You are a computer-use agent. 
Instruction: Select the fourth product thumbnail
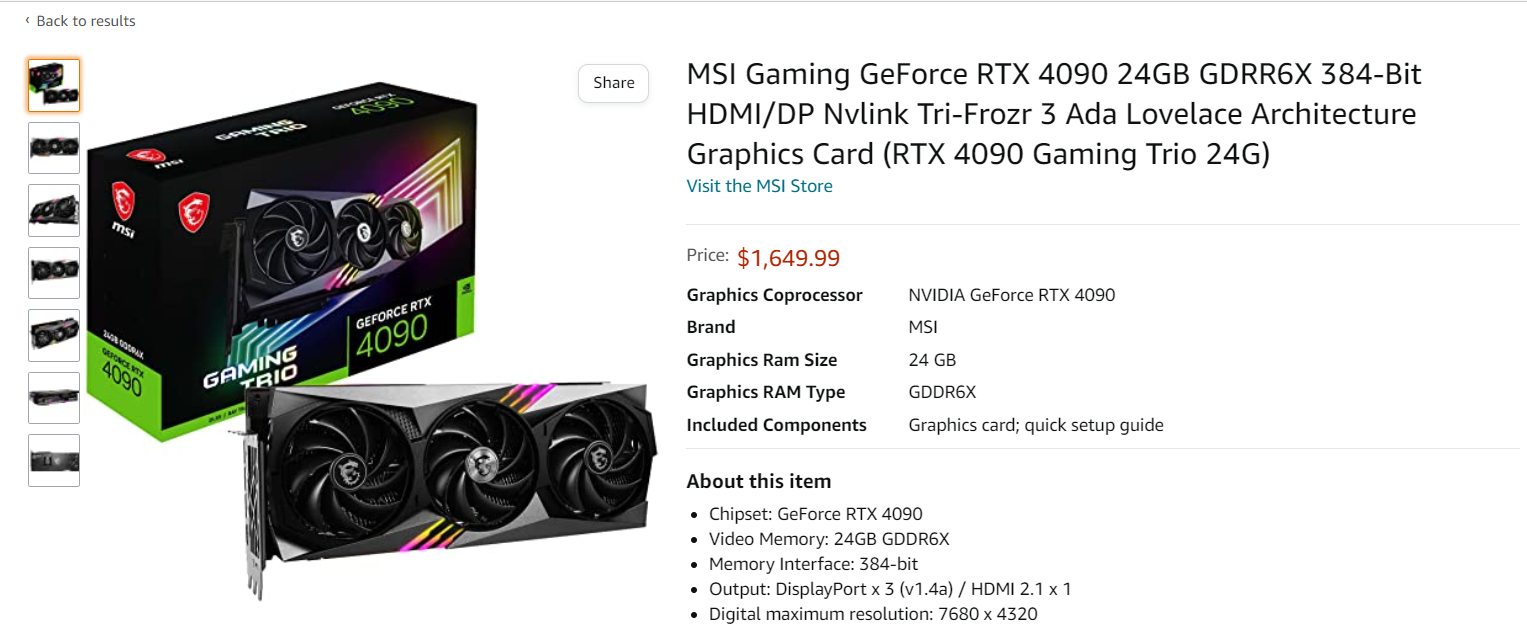pos(54,273)
